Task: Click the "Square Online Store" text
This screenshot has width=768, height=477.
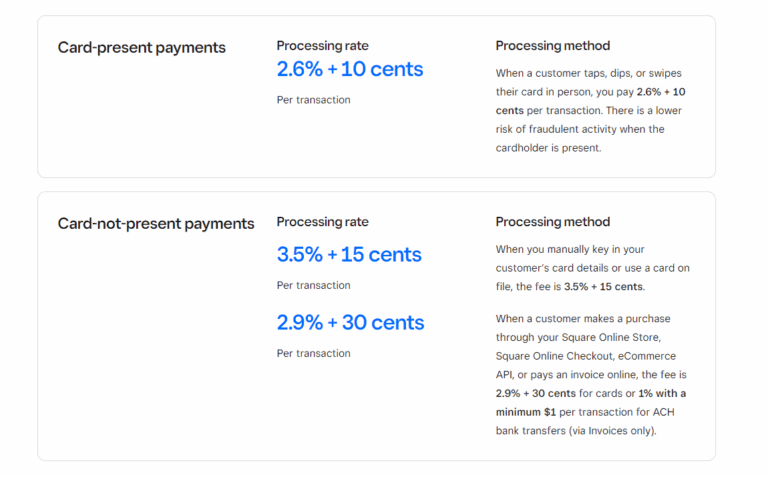Action: click(x=612, y=337)
